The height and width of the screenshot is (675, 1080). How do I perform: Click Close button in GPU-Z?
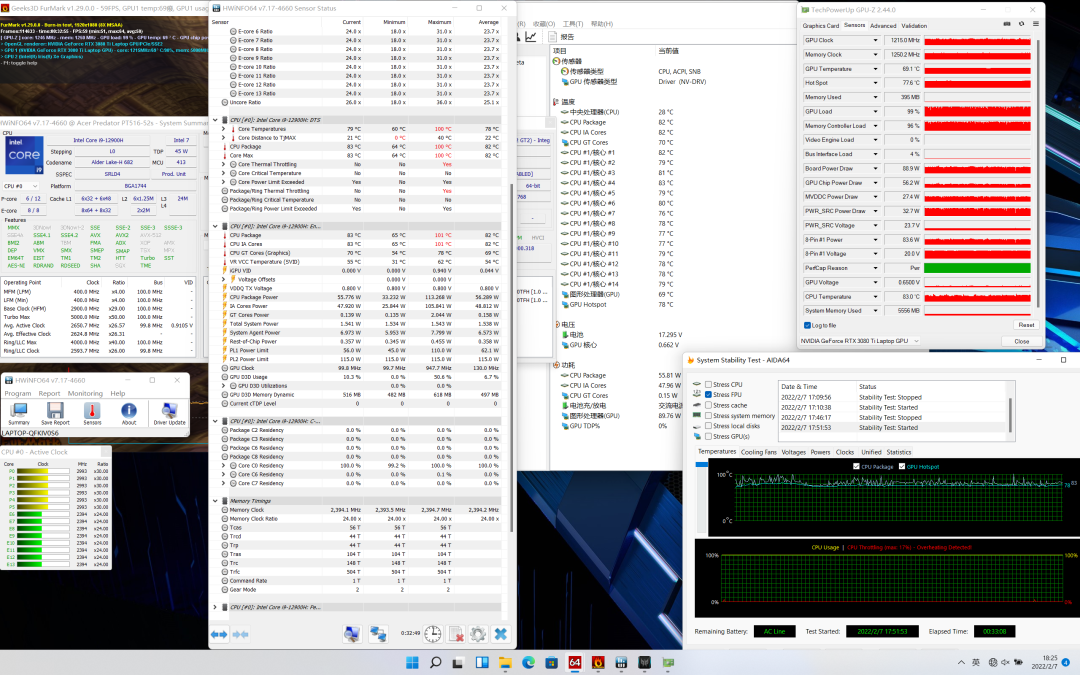1021,341
